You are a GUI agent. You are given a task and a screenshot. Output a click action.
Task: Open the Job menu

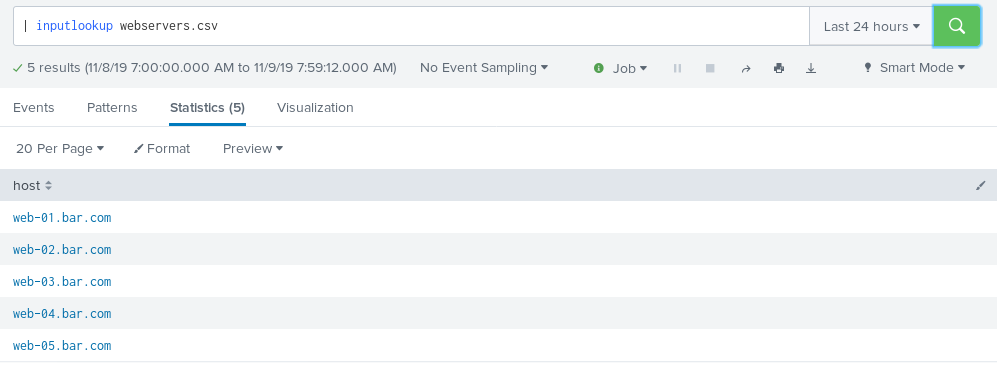coord(621,68)
